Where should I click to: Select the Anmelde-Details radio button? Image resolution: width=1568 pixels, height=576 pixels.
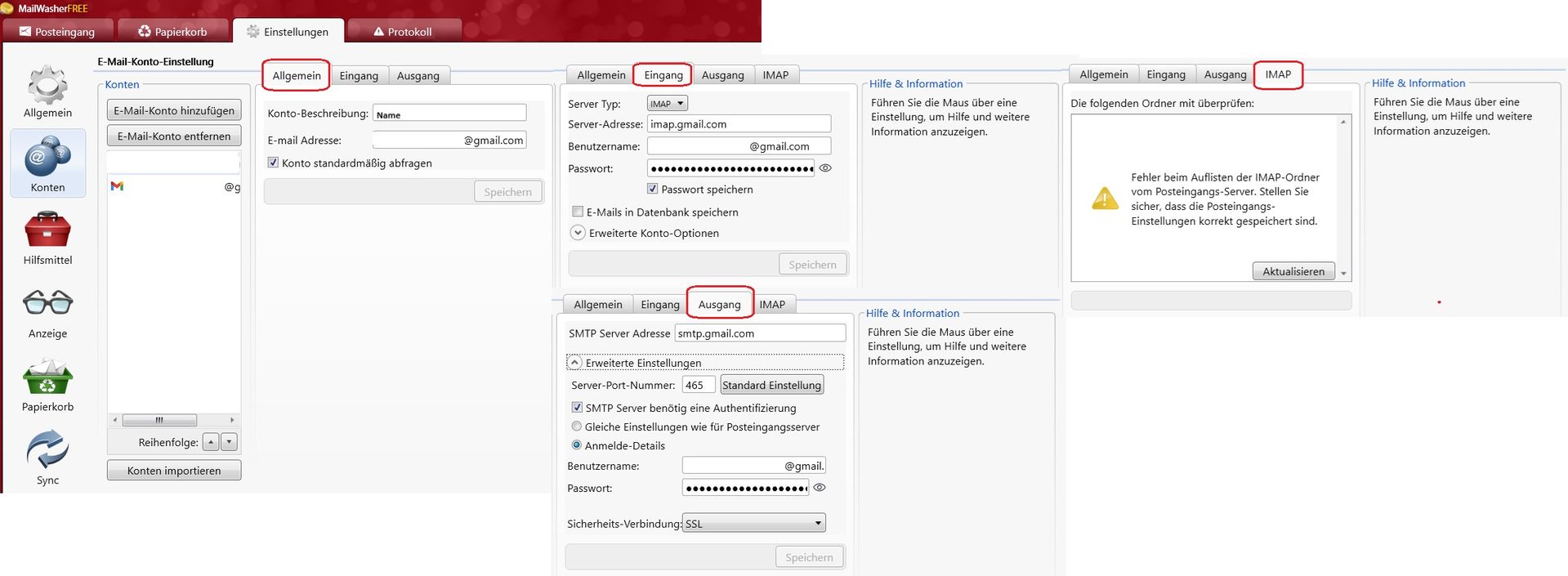pyautogui.click(x=577, y=445)
